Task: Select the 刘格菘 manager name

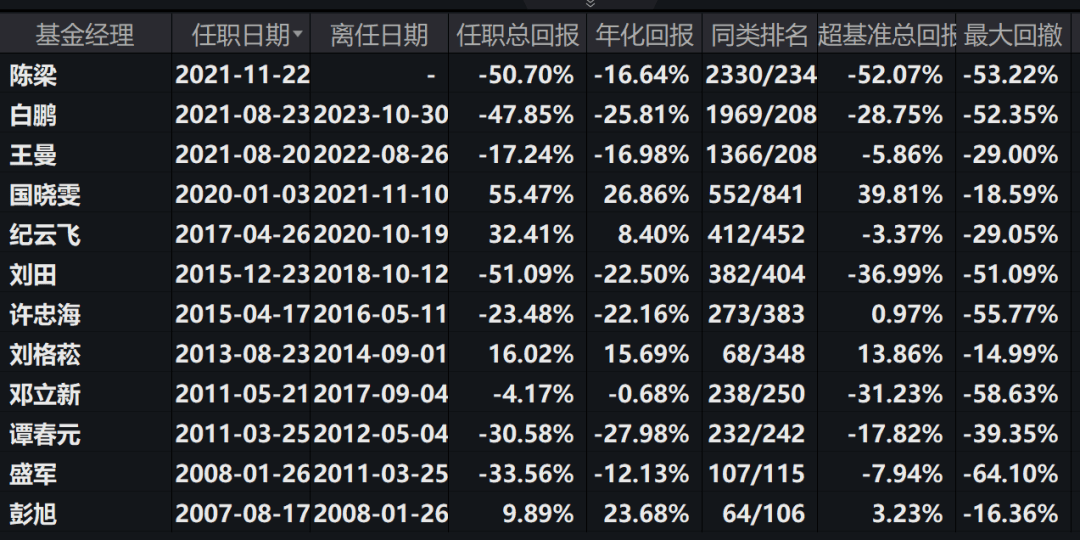Action: click(x=45, y=355)
